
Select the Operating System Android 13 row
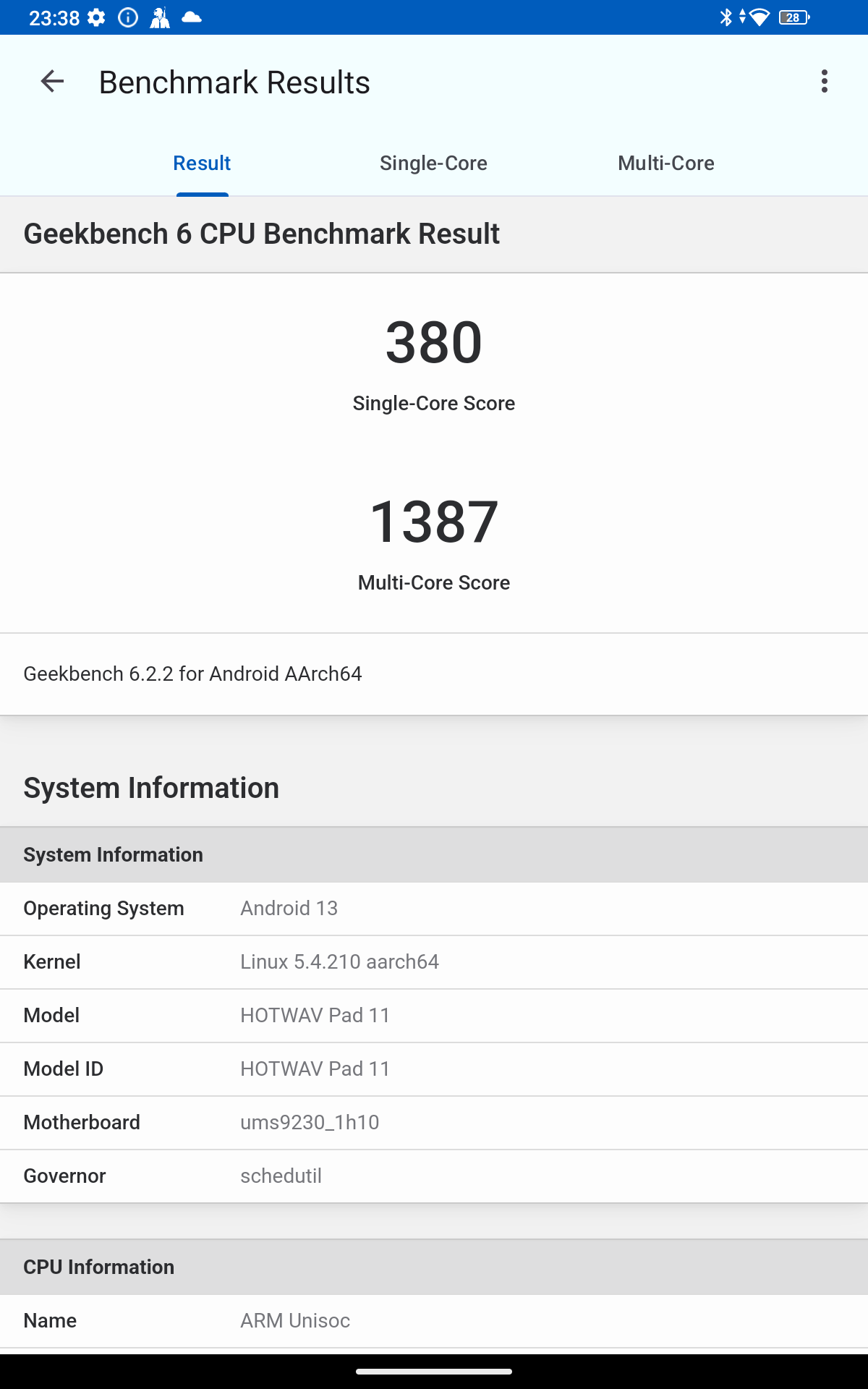pos(434,909)
